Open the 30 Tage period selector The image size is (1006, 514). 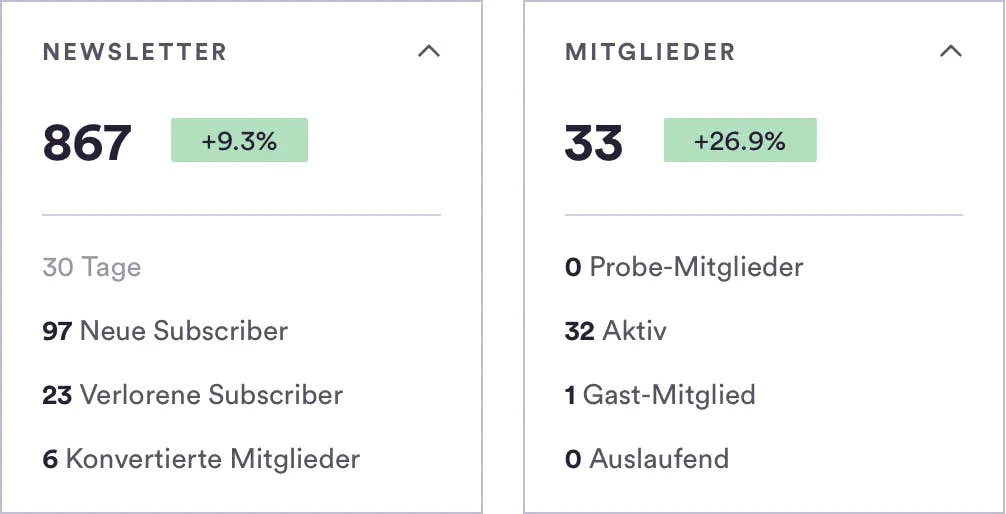click(92, 267)
